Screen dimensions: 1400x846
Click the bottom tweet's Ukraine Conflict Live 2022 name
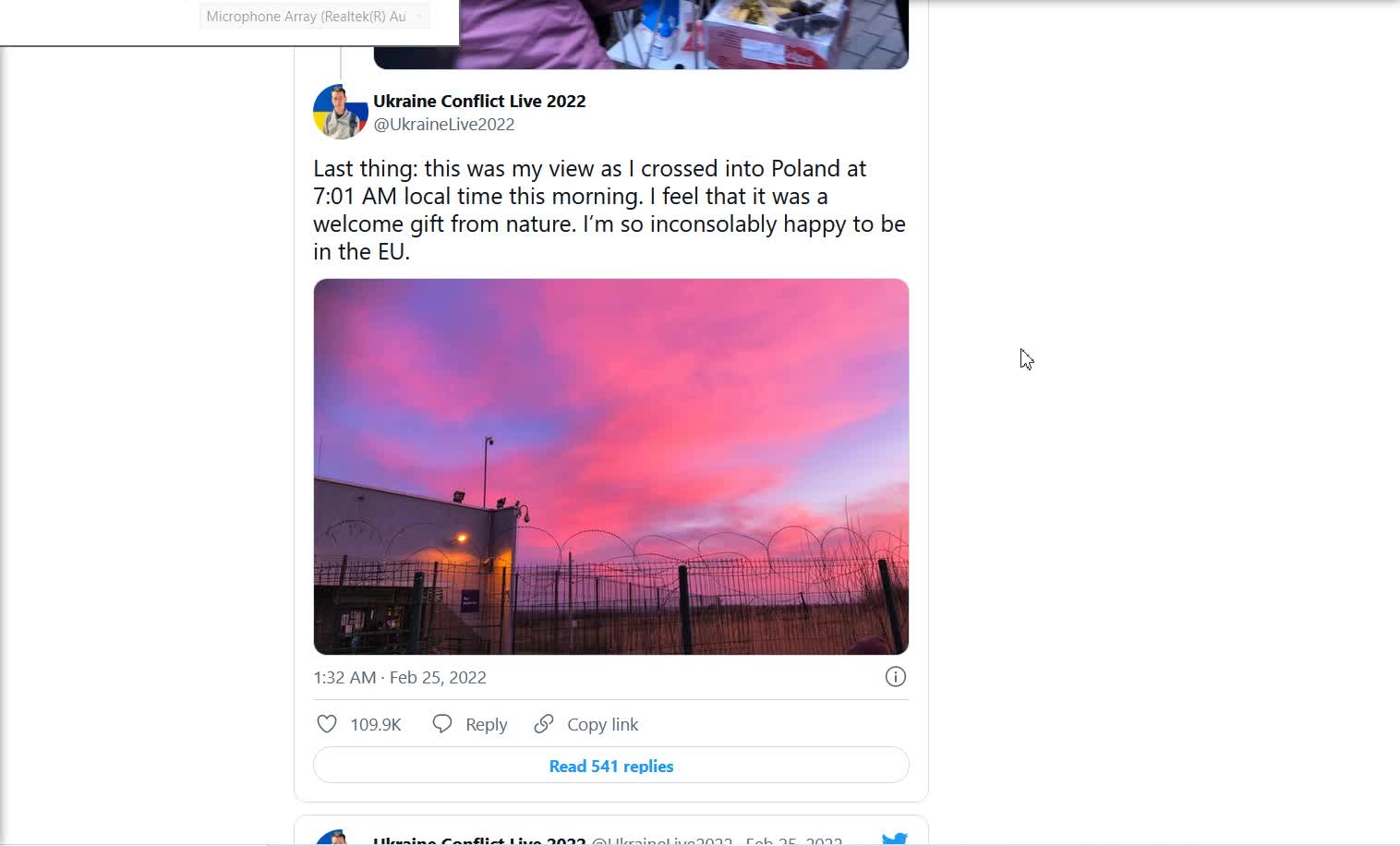click(x=479, y=840)
